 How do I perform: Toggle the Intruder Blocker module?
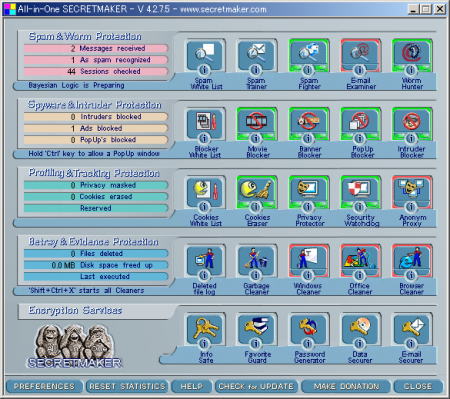click(x=412, y=122)
